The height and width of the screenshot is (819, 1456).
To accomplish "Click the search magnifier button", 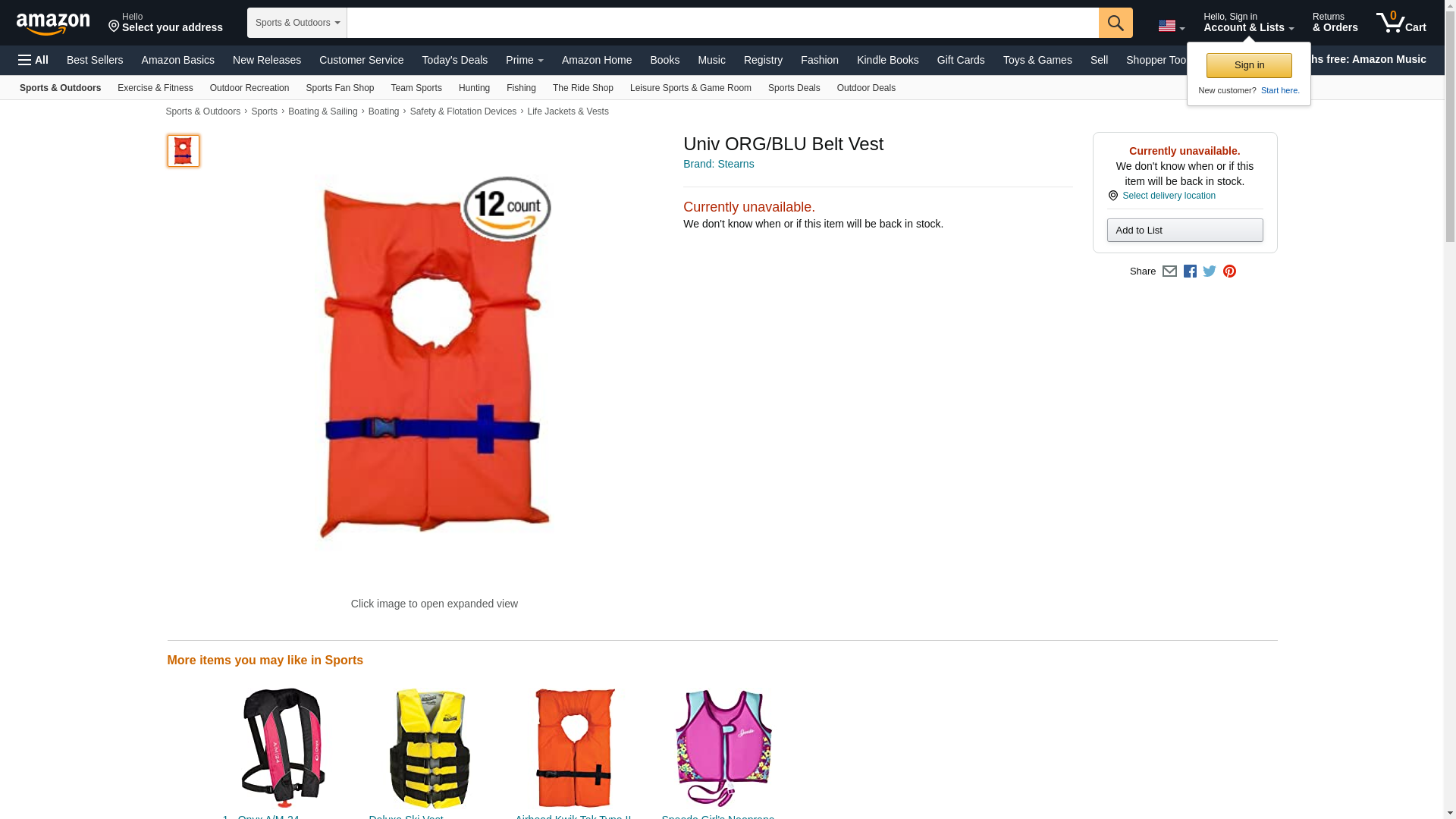I will click(x=1115, y=23).
